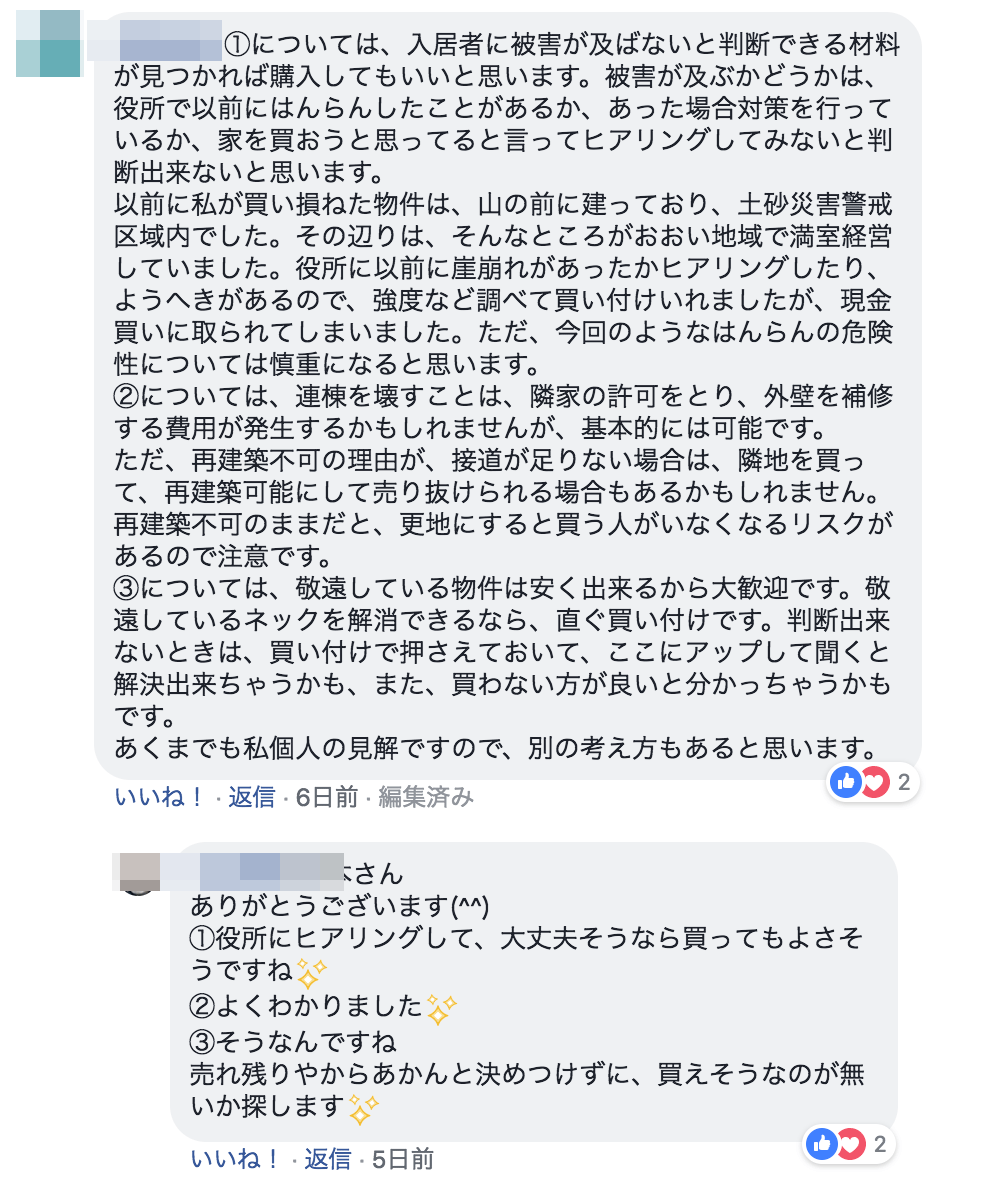Click the first comment's text starting ①については

tap(504, 396)
